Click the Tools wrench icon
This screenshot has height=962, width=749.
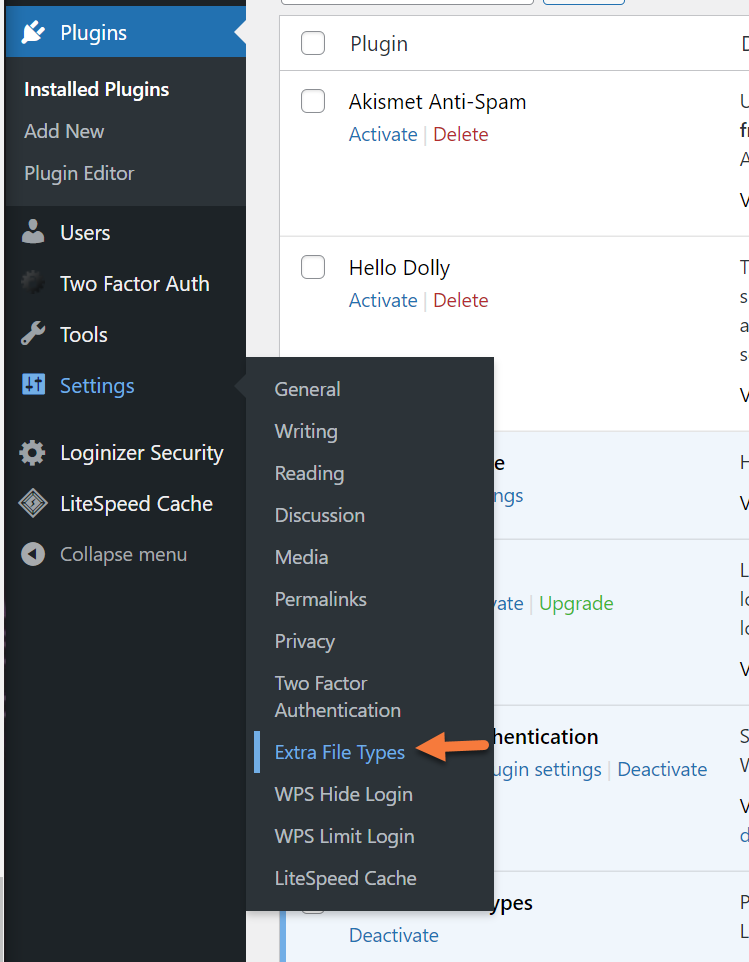(x=33, y=334)
